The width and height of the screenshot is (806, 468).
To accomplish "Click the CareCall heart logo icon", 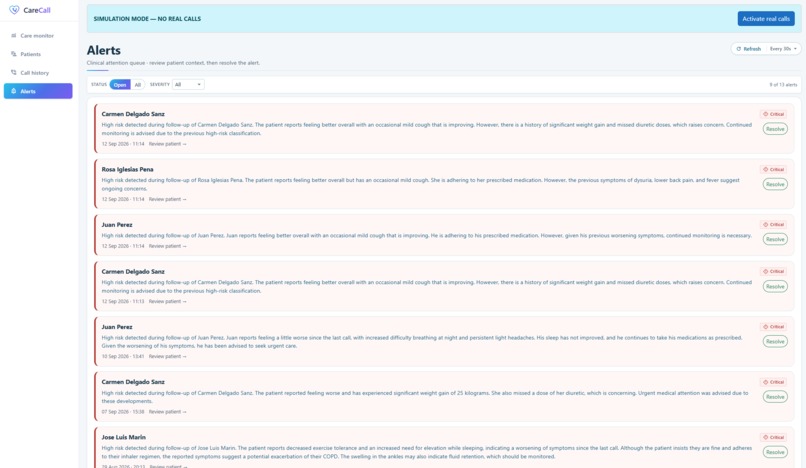I will click(x=14, y=10).
